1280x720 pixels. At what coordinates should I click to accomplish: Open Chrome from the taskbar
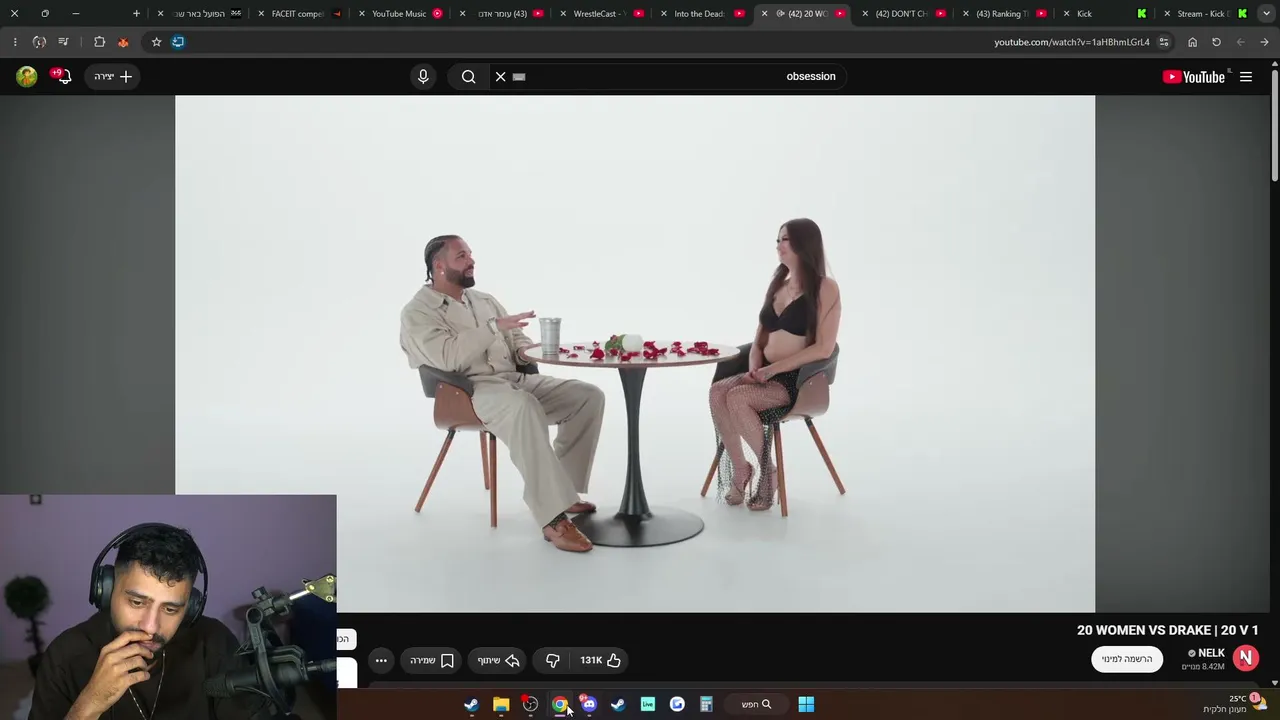point(560,705)
